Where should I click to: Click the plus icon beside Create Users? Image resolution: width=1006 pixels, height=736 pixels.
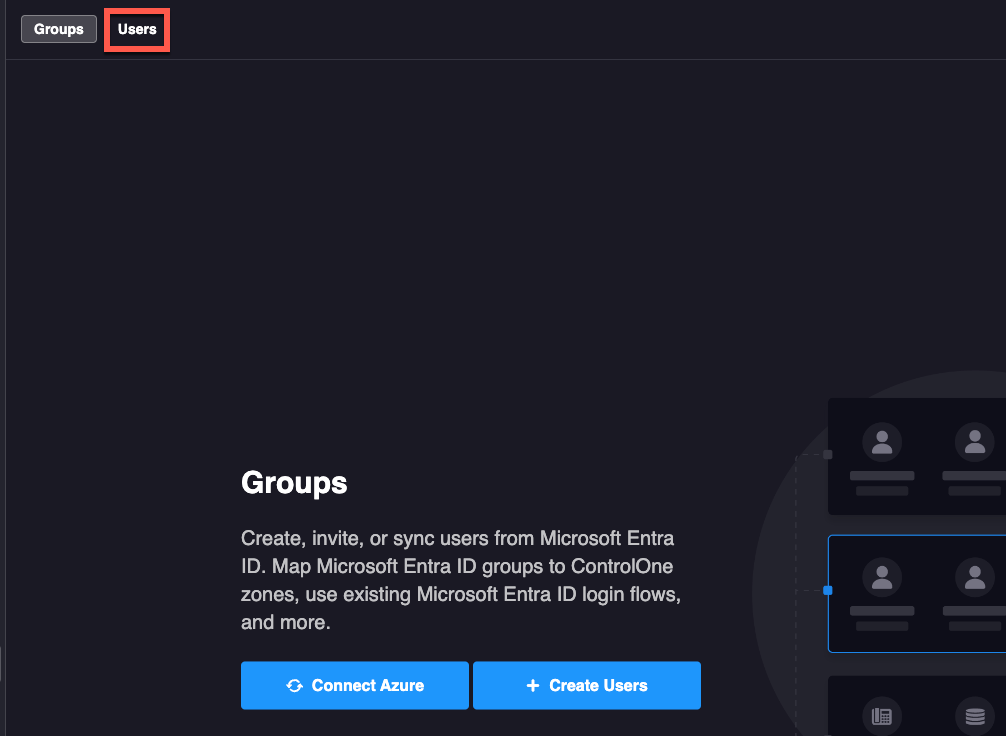click(x=532, y=686)
